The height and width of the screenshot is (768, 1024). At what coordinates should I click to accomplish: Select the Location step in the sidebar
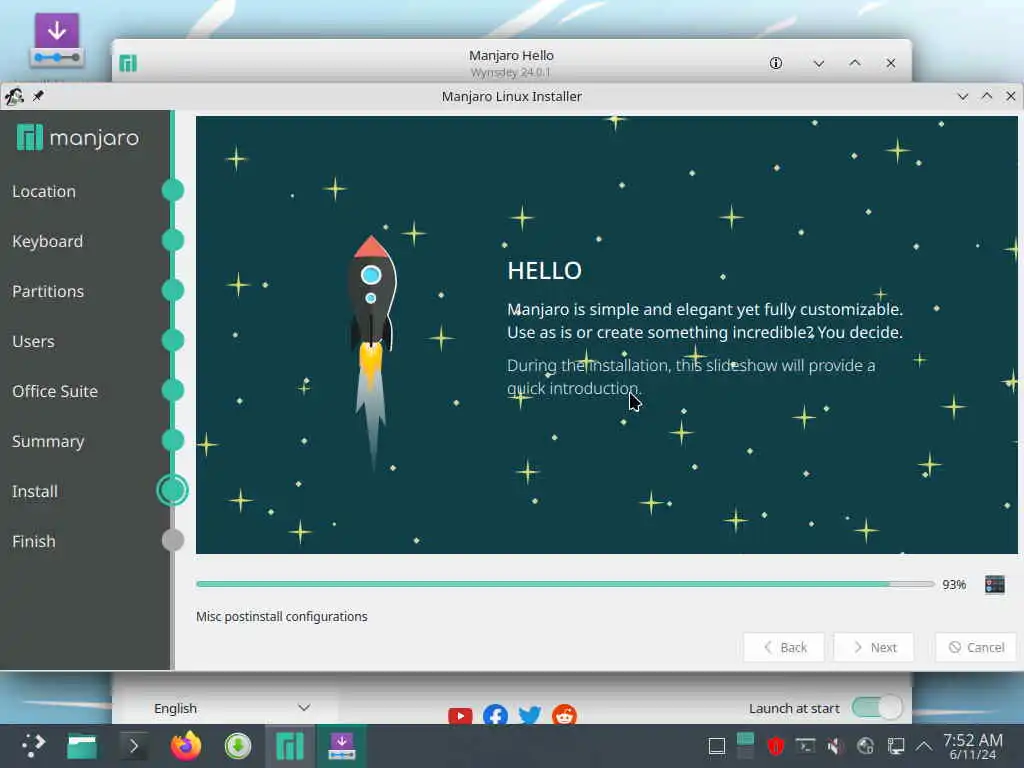pyautogui.click(x=44, y=191)
